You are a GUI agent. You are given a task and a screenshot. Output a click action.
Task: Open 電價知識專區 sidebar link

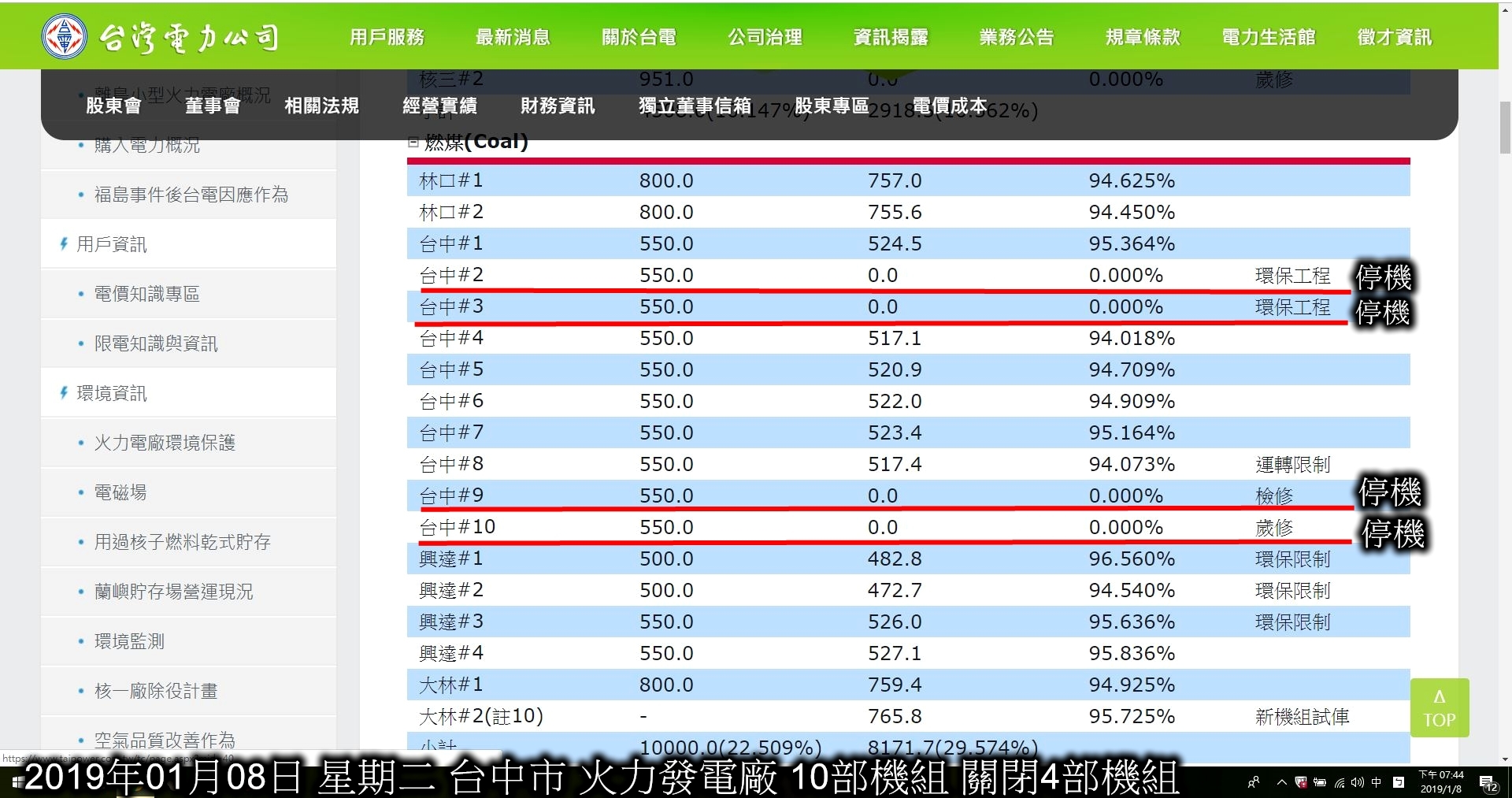click(146, 294)
